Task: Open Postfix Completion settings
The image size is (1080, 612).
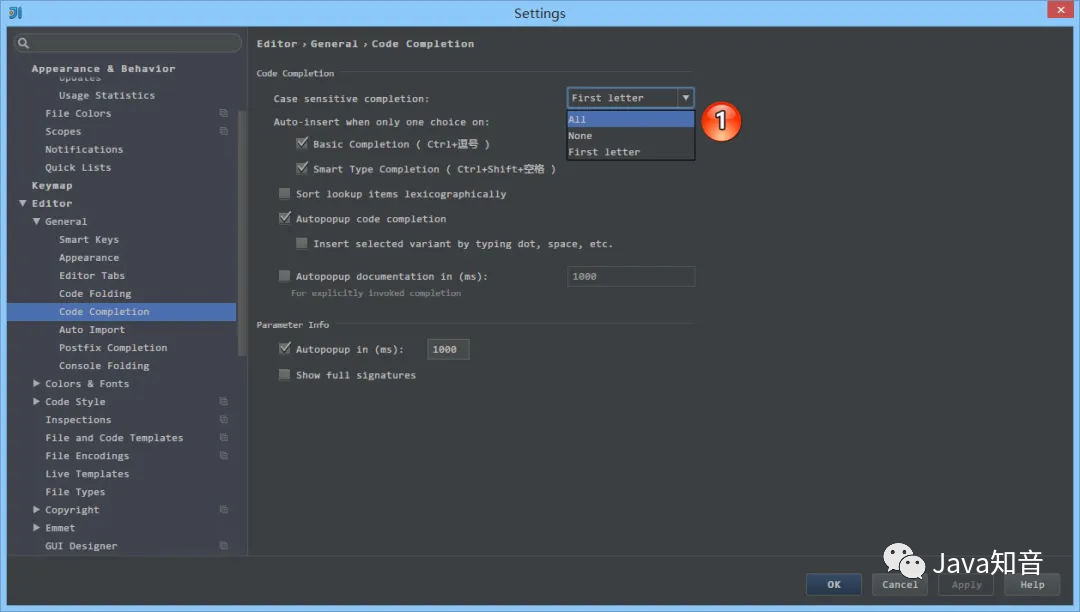Action: tap(113, 347)
